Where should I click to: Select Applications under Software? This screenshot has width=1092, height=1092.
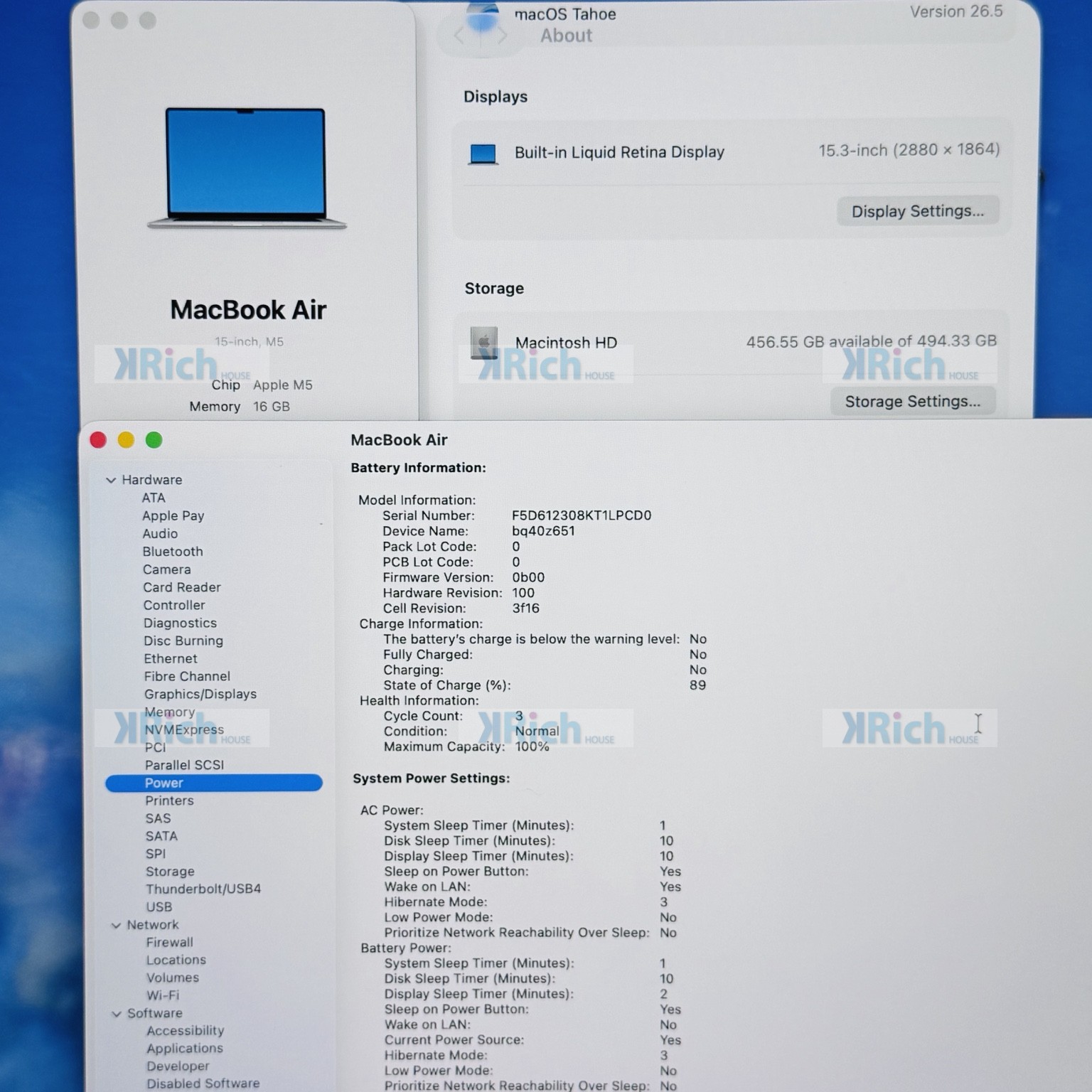[185, 1049]
